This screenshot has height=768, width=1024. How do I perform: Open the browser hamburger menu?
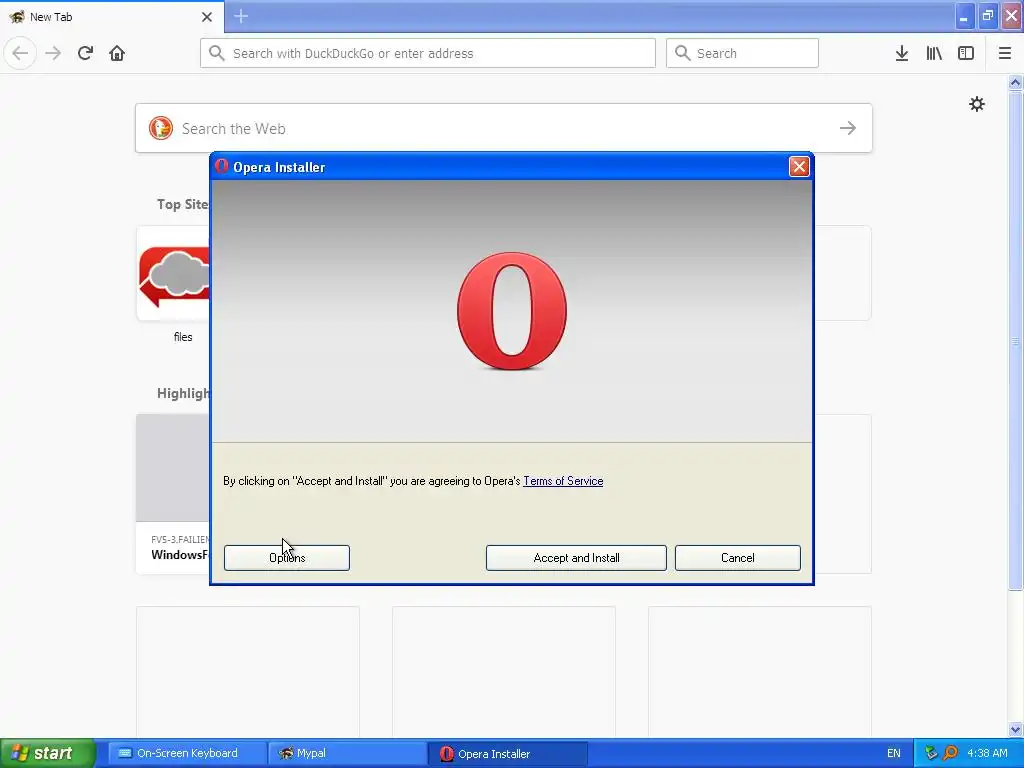tap(1004, 53)
